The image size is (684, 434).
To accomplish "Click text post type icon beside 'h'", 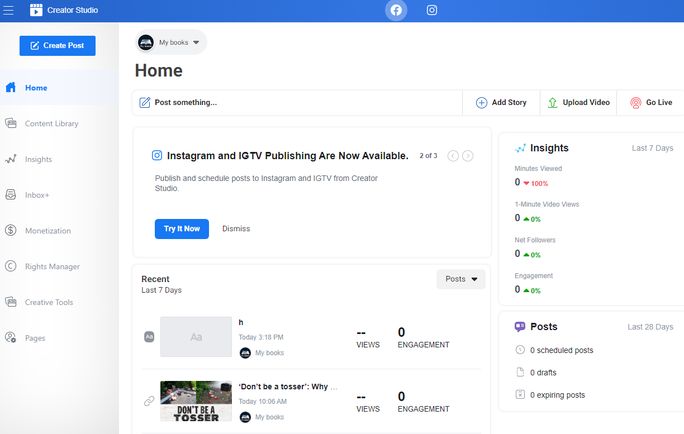I will tap(149, 337).
